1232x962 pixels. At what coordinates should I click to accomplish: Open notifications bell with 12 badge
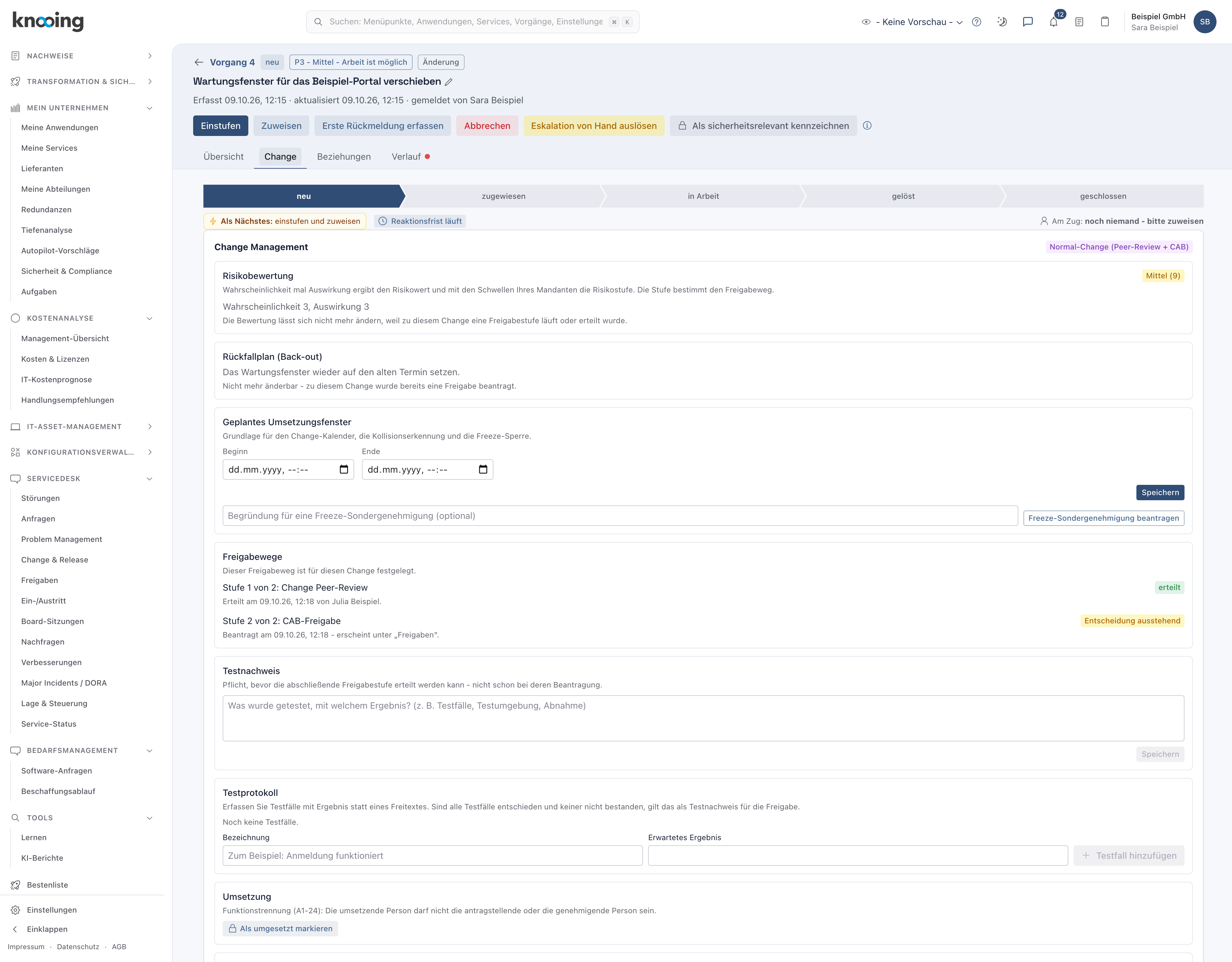coord(1054,21)
